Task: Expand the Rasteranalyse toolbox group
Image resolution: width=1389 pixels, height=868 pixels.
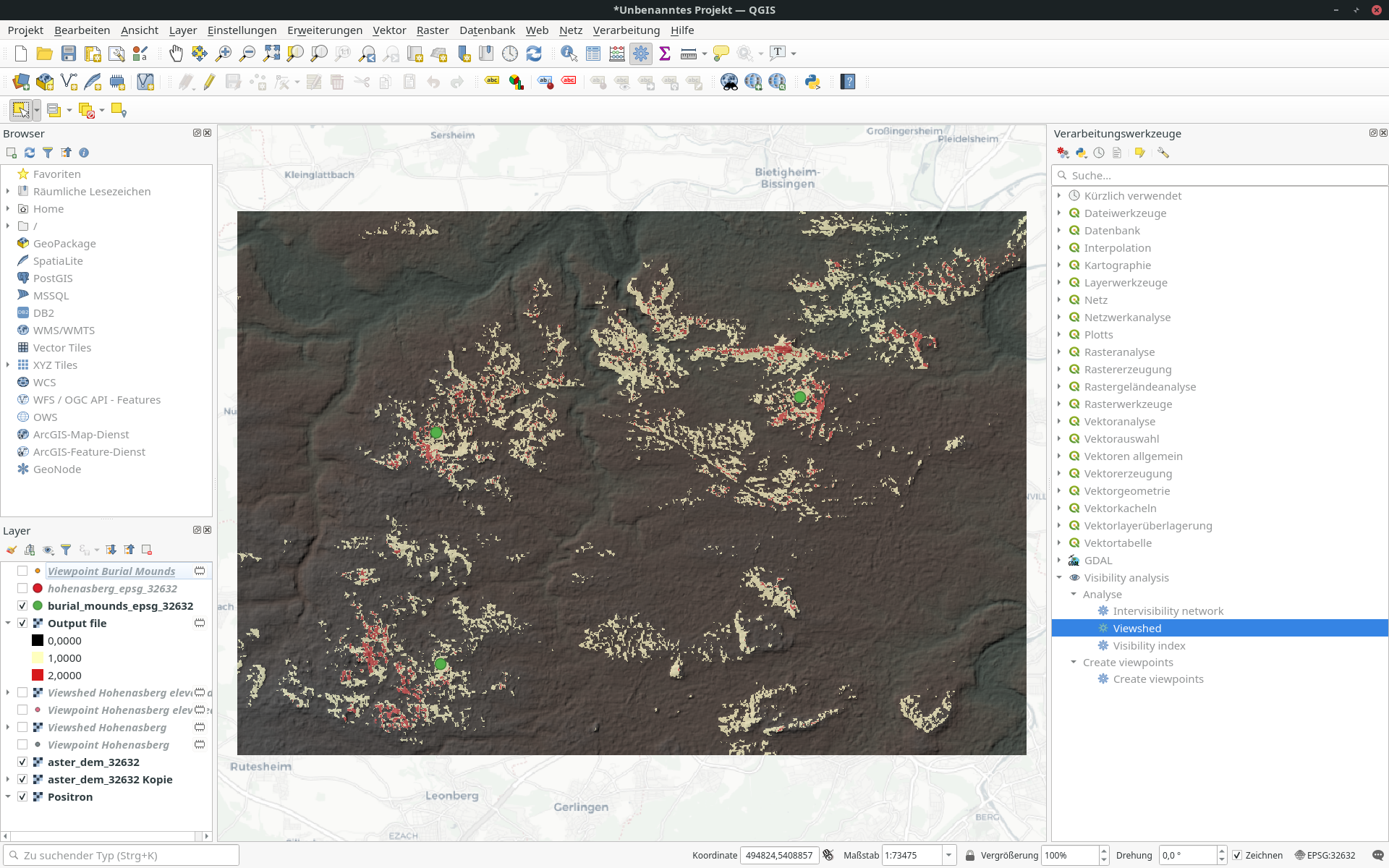Action: pos(1059,352)
